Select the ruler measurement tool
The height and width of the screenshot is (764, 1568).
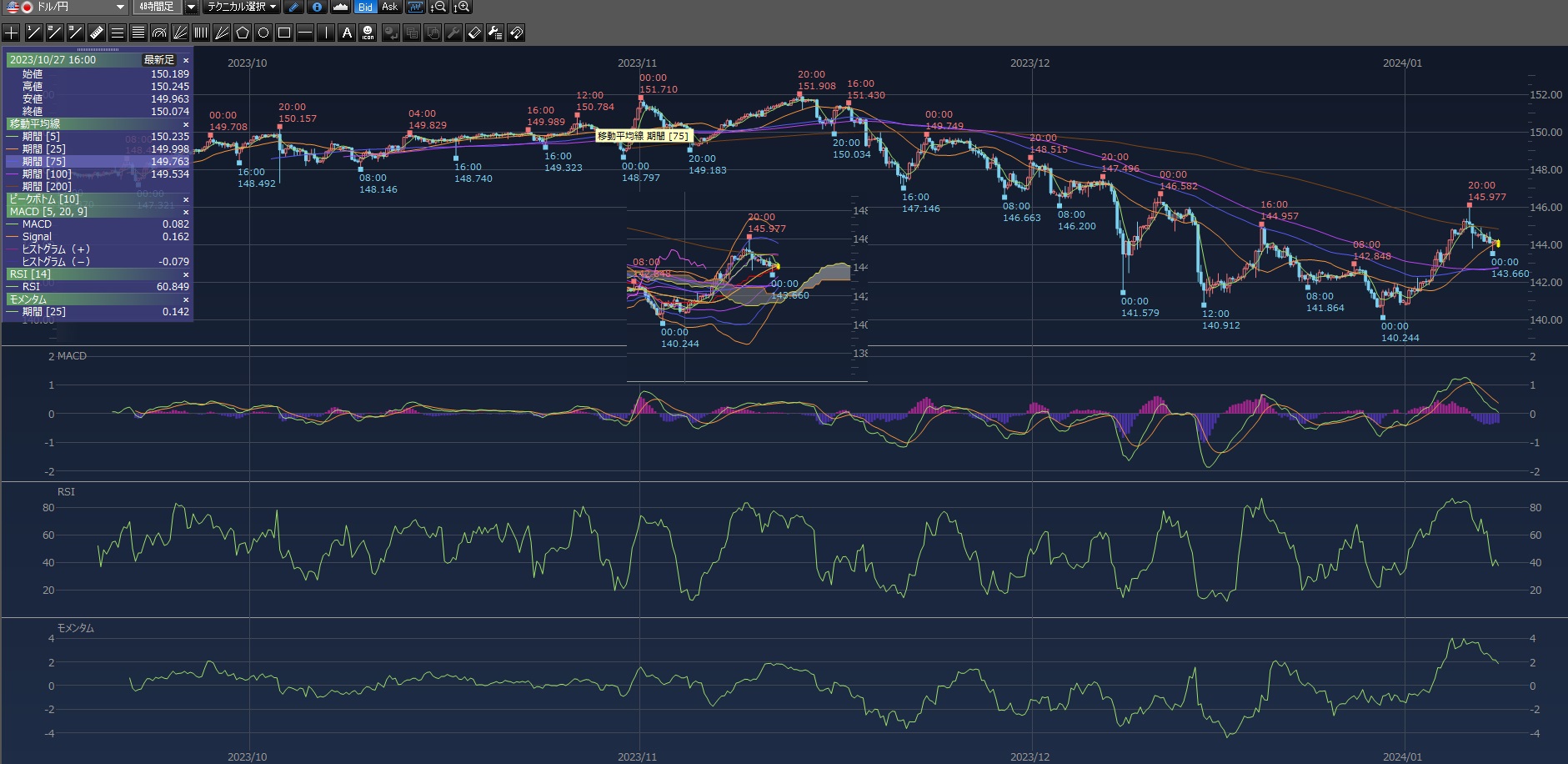[x=96, y=33]
